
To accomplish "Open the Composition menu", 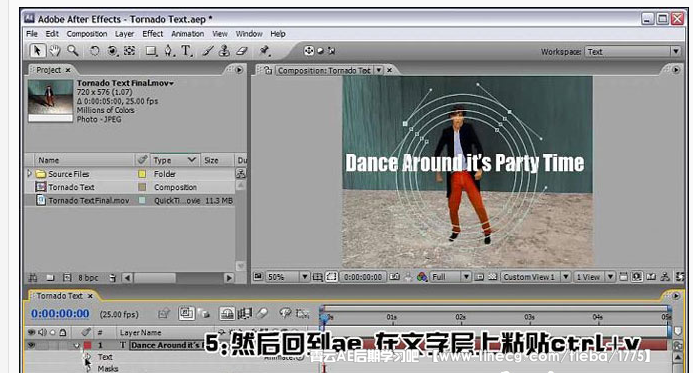I will [x=87, y=34].
